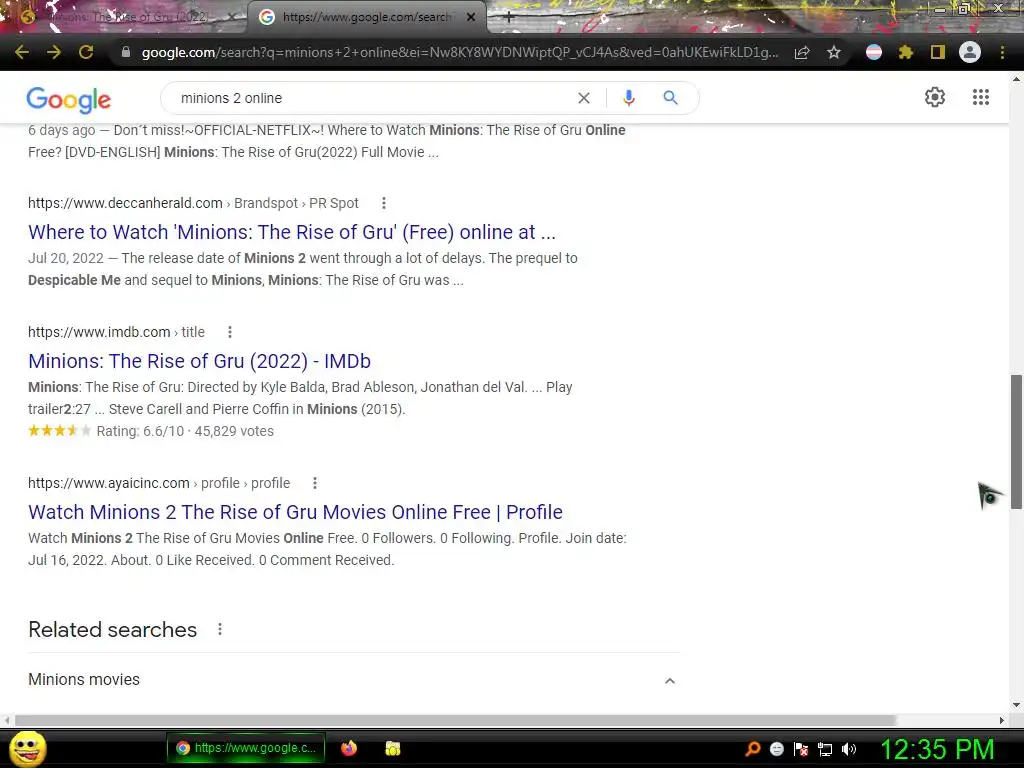The width and height of the screenshot is (1024, 768).
Task: Click the vertical scrollbar thumb
Action: [1016, 442]
